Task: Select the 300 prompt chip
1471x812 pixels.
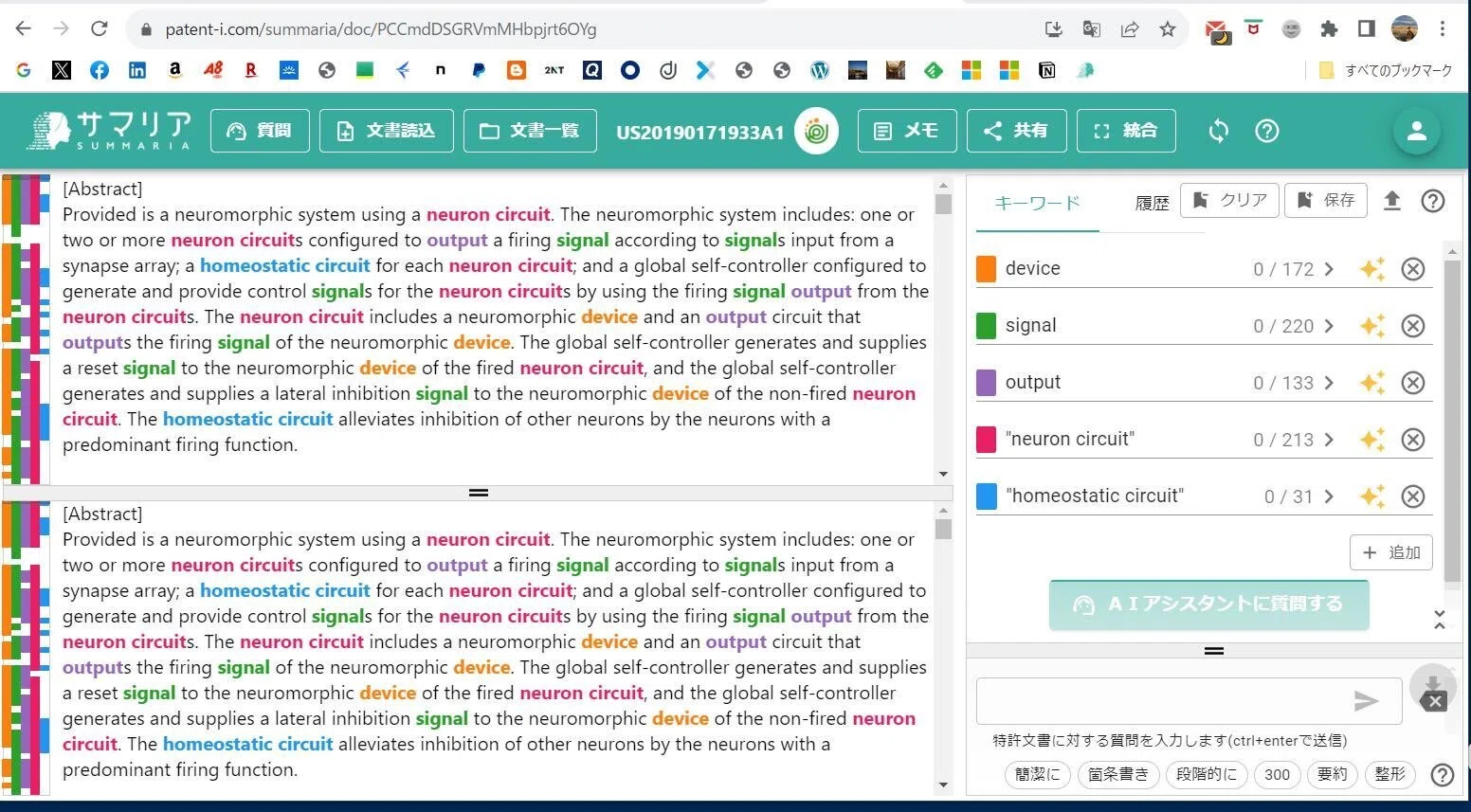Action: click(1277, 774)
